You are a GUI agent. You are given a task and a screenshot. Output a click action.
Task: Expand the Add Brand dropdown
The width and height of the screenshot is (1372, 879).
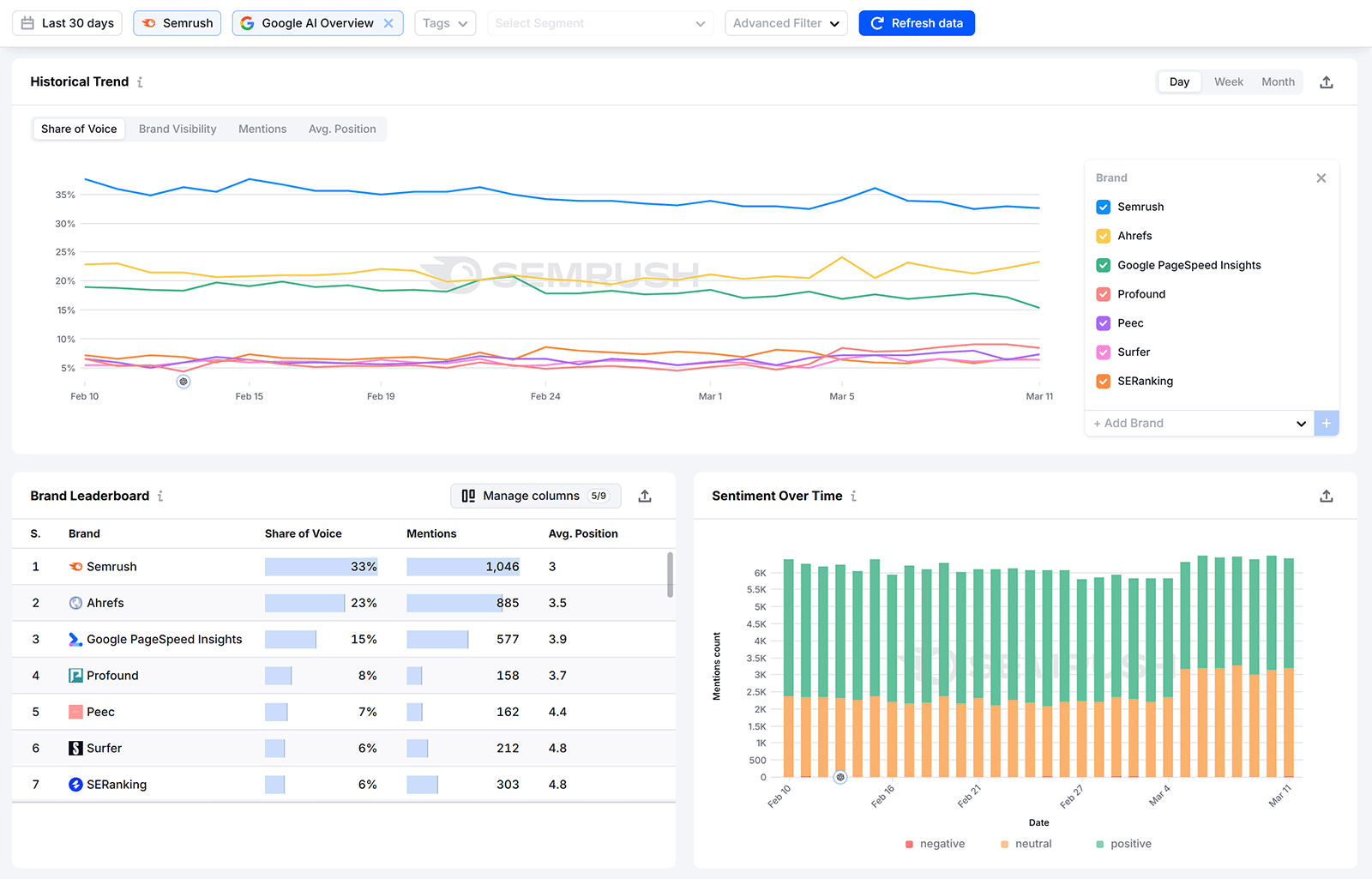point(1302,423)
